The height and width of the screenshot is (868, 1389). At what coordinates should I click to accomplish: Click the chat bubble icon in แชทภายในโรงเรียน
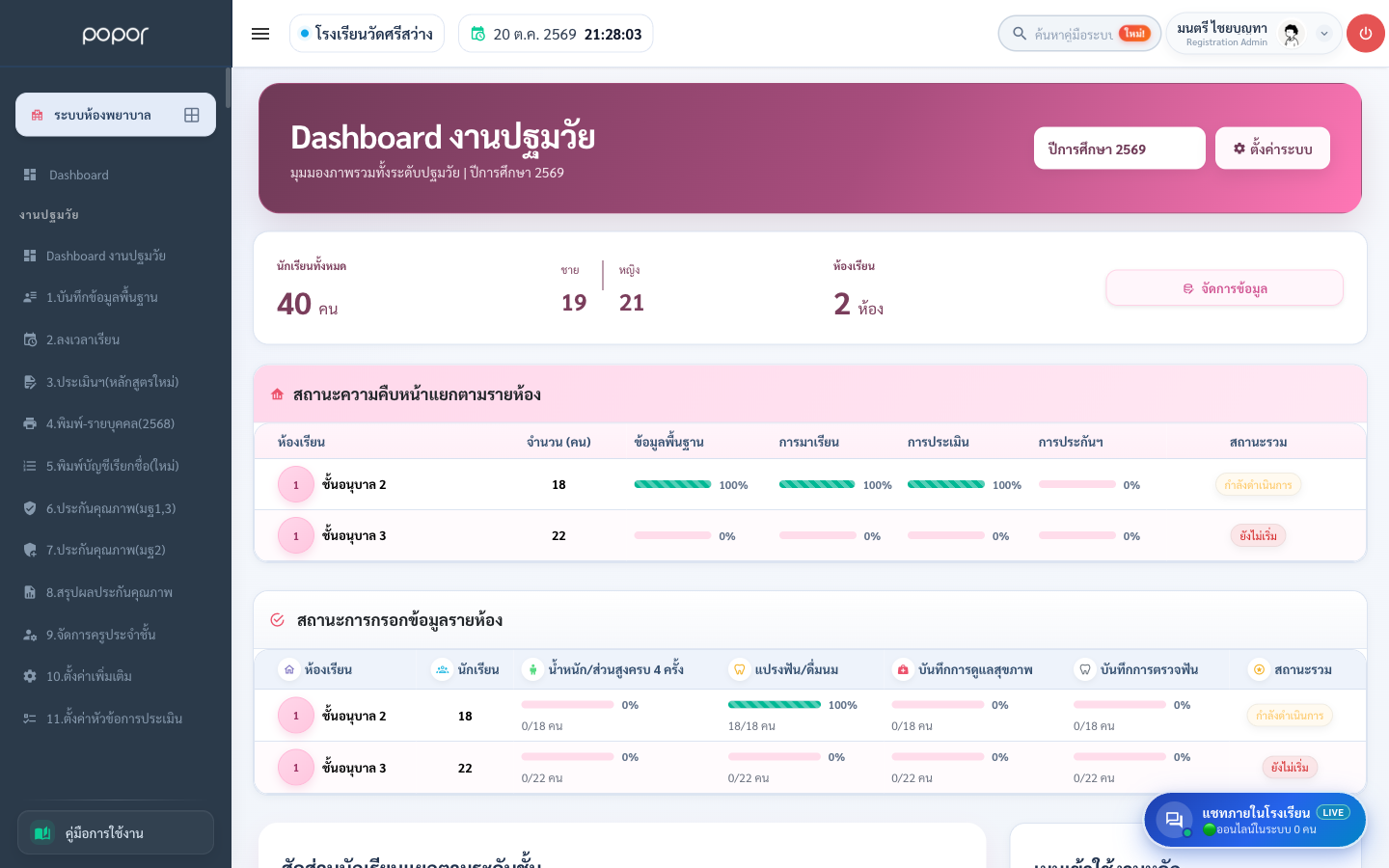click(x=1174, y=820)
